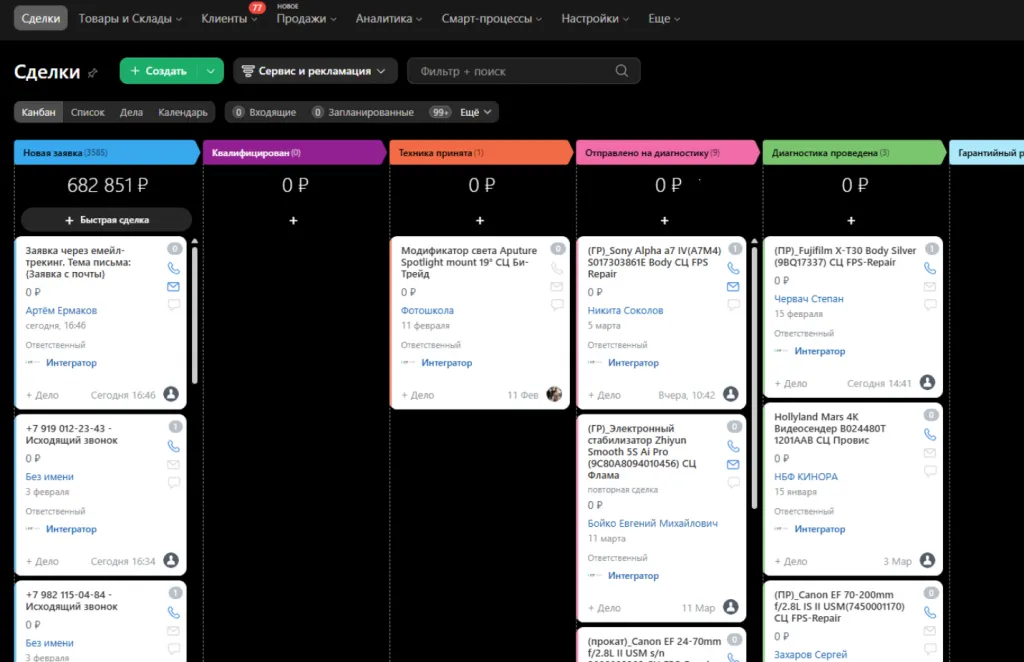Open the Сервис и рекламация pipeline selector
Viewport: 1024px width, 662px height.
coord(315,71)
